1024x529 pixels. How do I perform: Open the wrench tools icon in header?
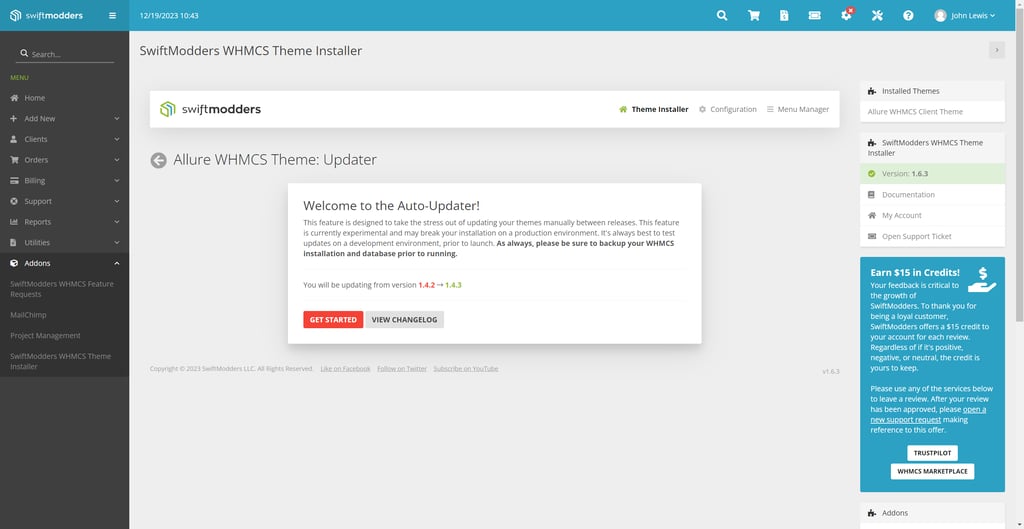877,16
